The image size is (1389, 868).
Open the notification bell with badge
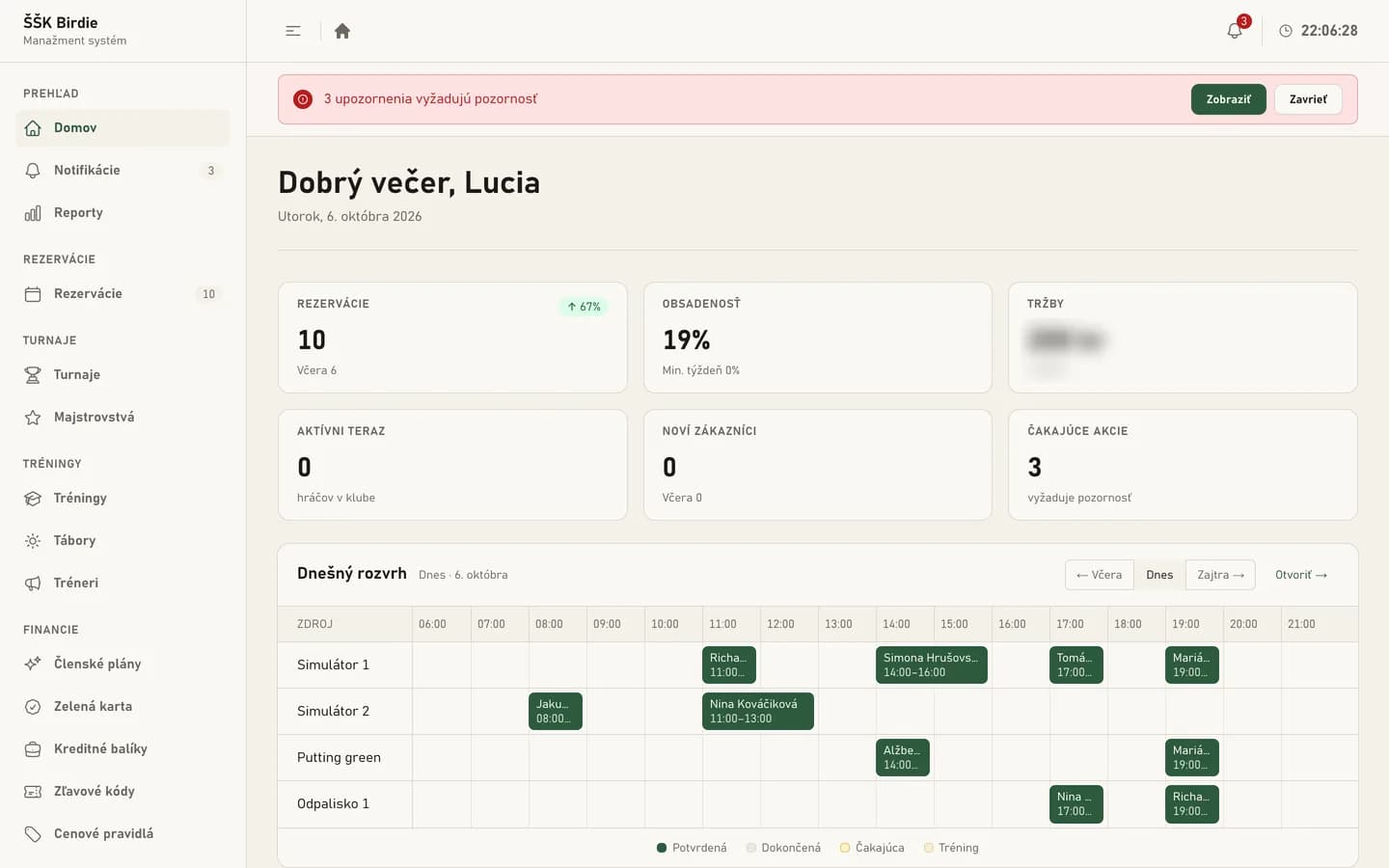pos(1235,30)
